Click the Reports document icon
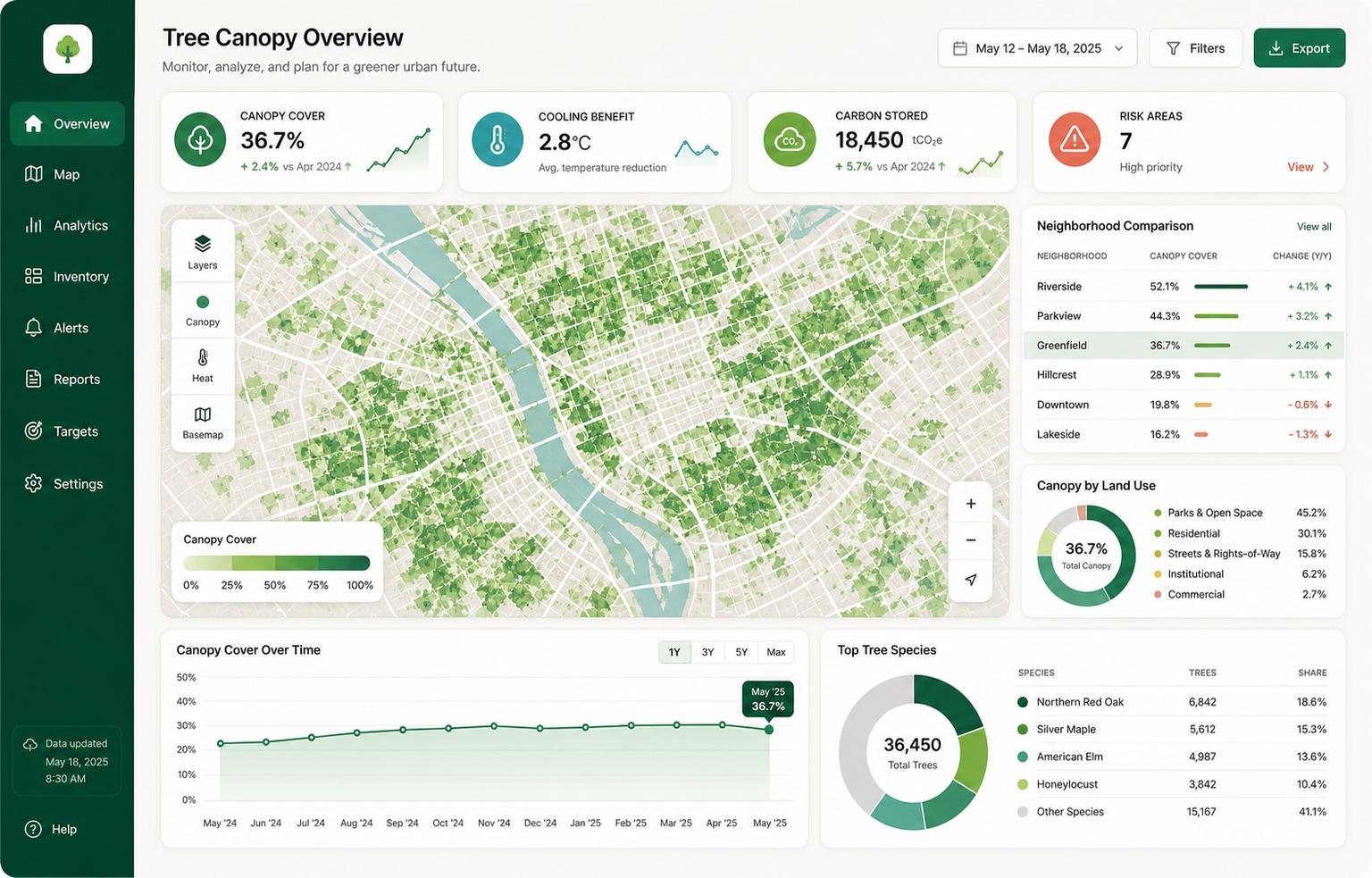The width and height of the screenshot is (1372, 878). pyautogui.click(x=33, y=379)
